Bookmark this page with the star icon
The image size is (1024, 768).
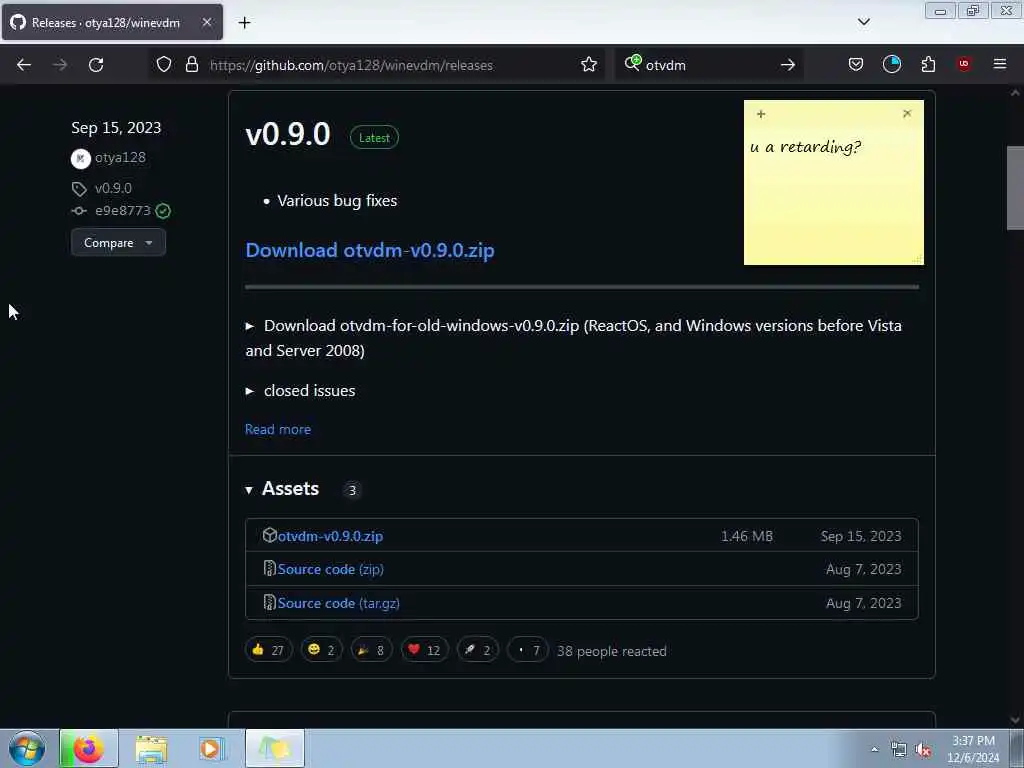tap(588, 64)
